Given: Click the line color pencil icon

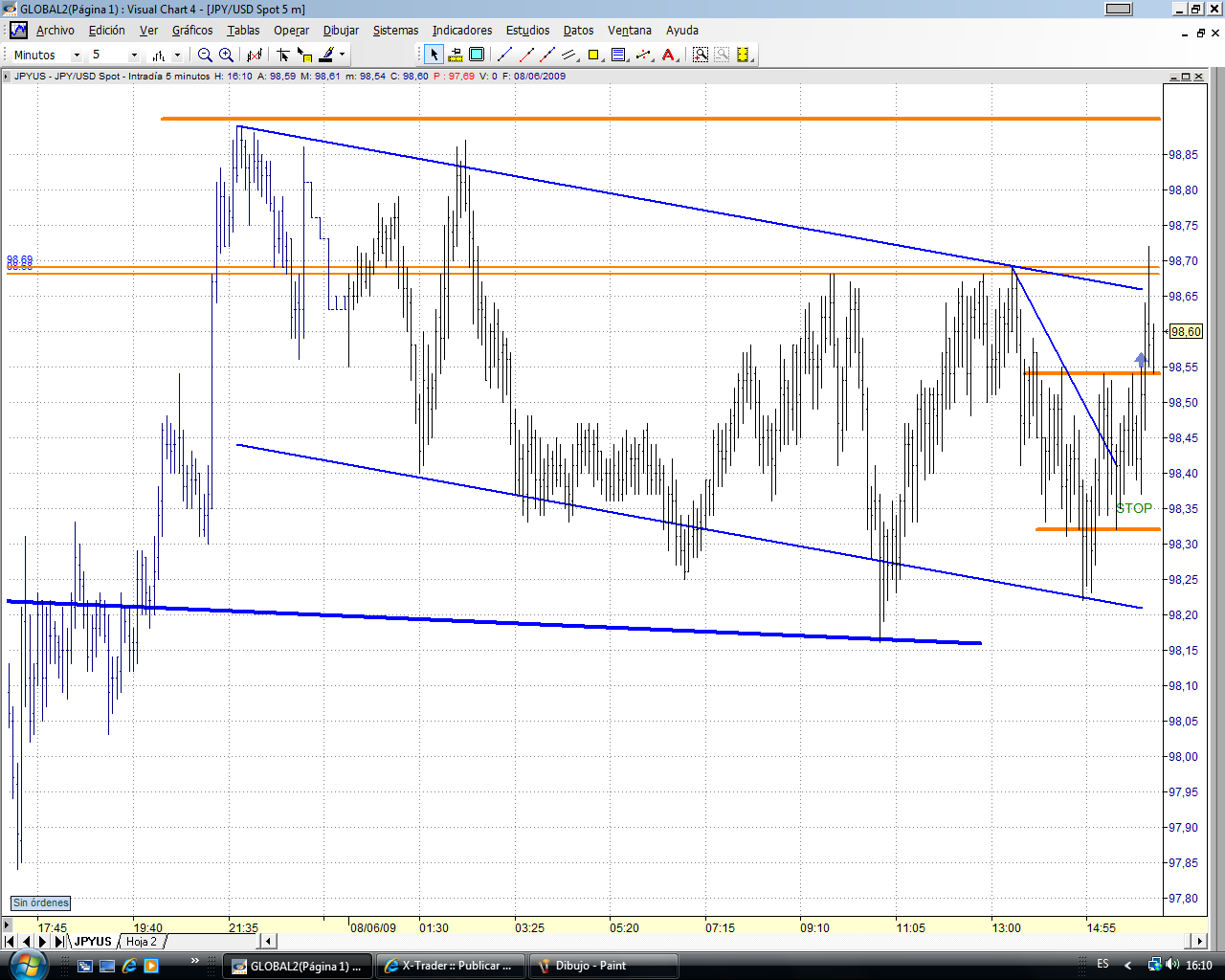Looking at the screenshot, I should pos(326,56).
